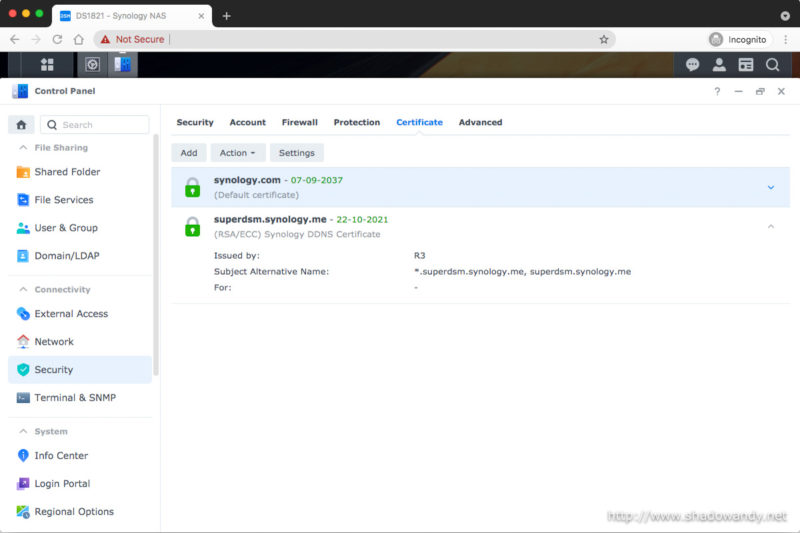The width and height of the screenshot is (800, 533).
Task: Expand the synology.com certificate details
Action: tap(771, 187)
